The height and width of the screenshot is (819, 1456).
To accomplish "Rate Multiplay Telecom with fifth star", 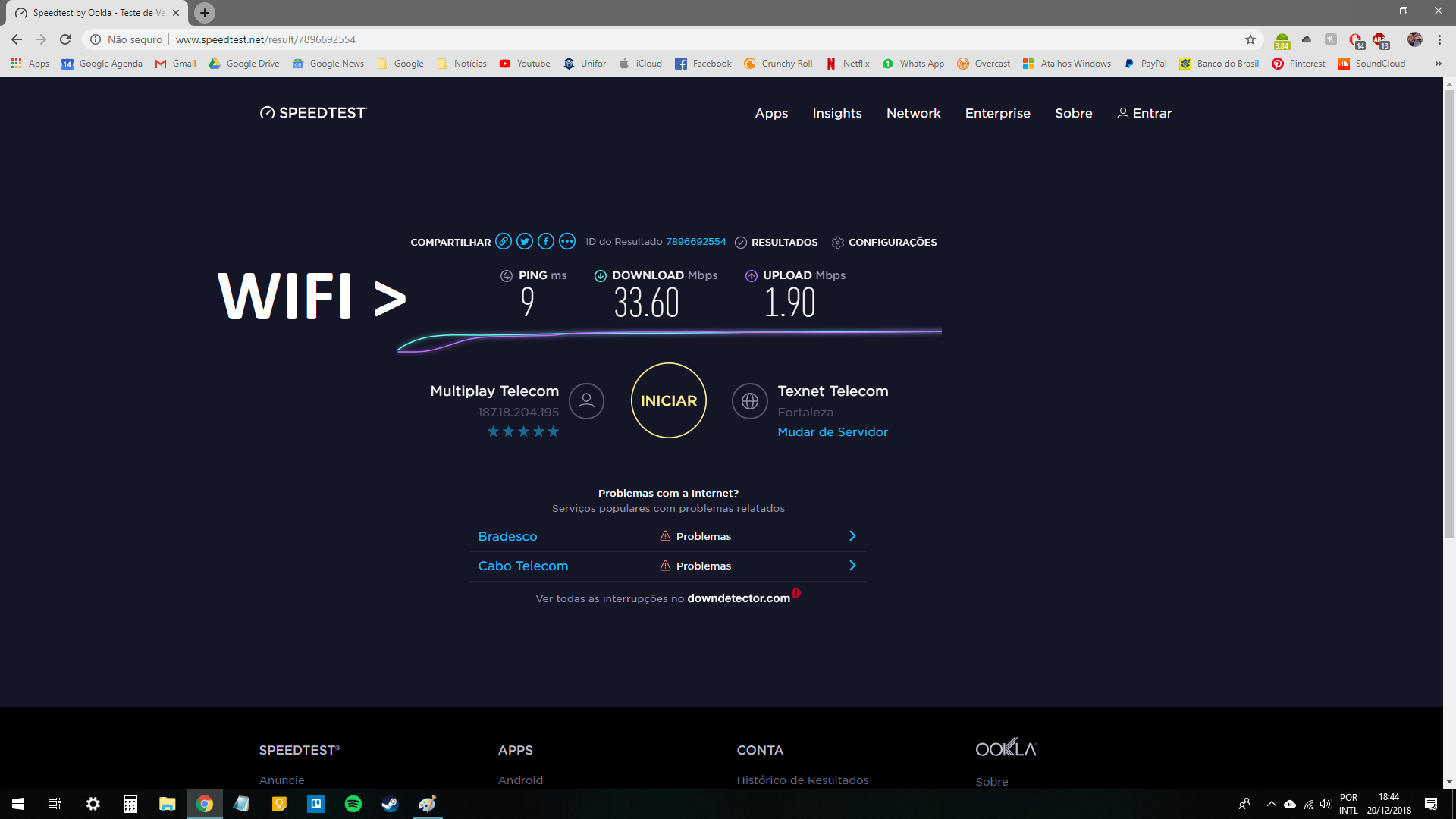I will tap(553, 431).
